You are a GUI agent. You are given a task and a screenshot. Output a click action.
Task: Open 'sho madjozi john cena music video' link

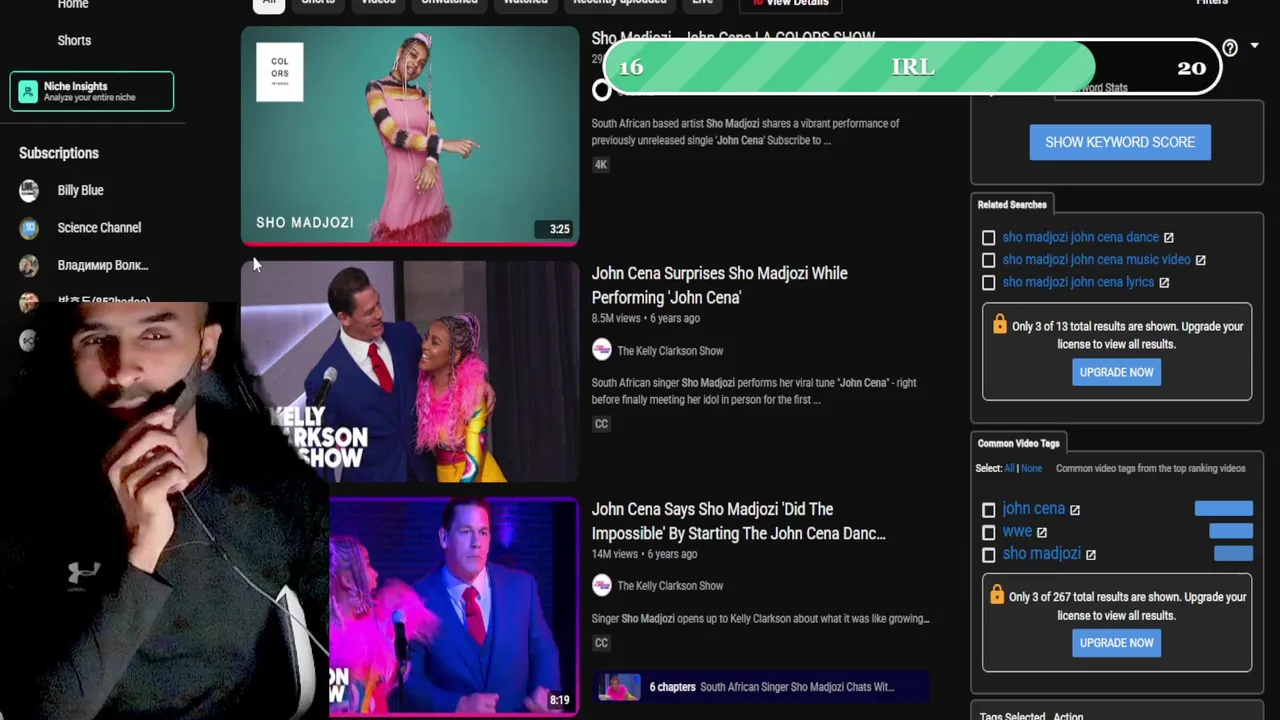1096,260
